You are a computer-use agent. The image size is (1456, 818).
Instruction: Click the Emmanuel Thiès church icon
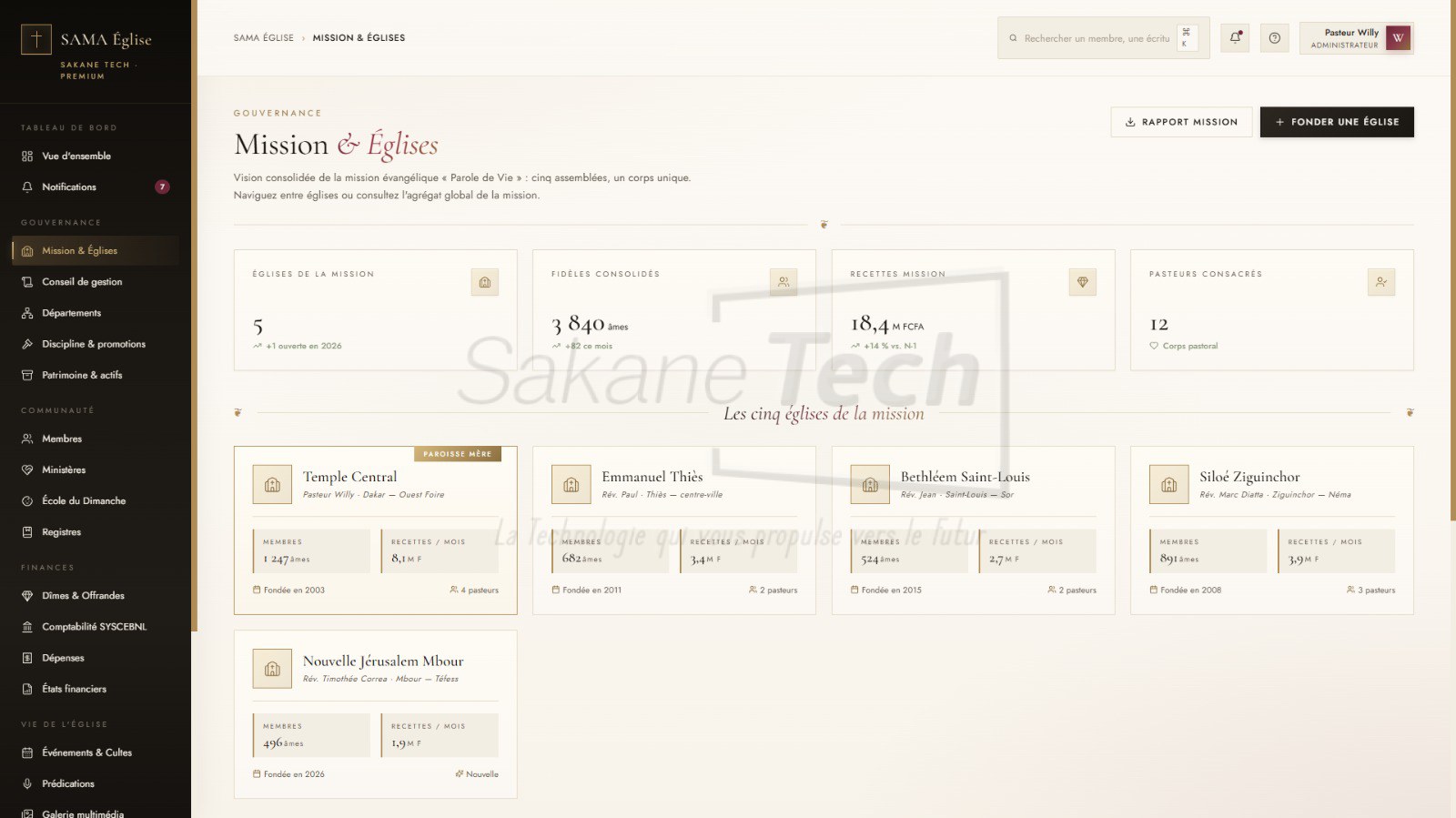pos(571,484)
